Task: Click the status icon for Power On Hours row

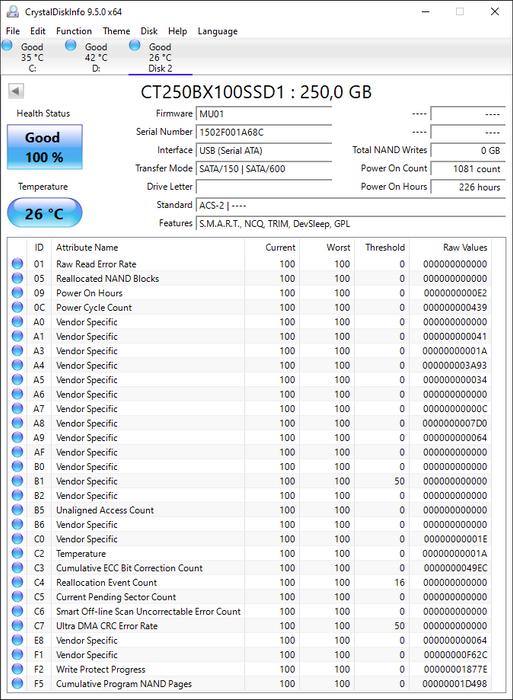Action: pos(17,293)
